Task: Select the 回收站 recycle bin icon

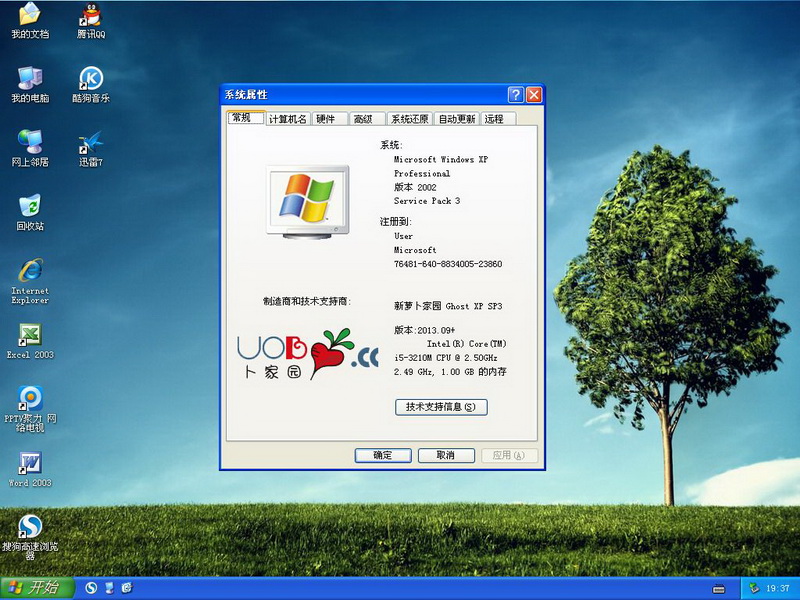Action: pyautogui.click(x=30, y=208)
